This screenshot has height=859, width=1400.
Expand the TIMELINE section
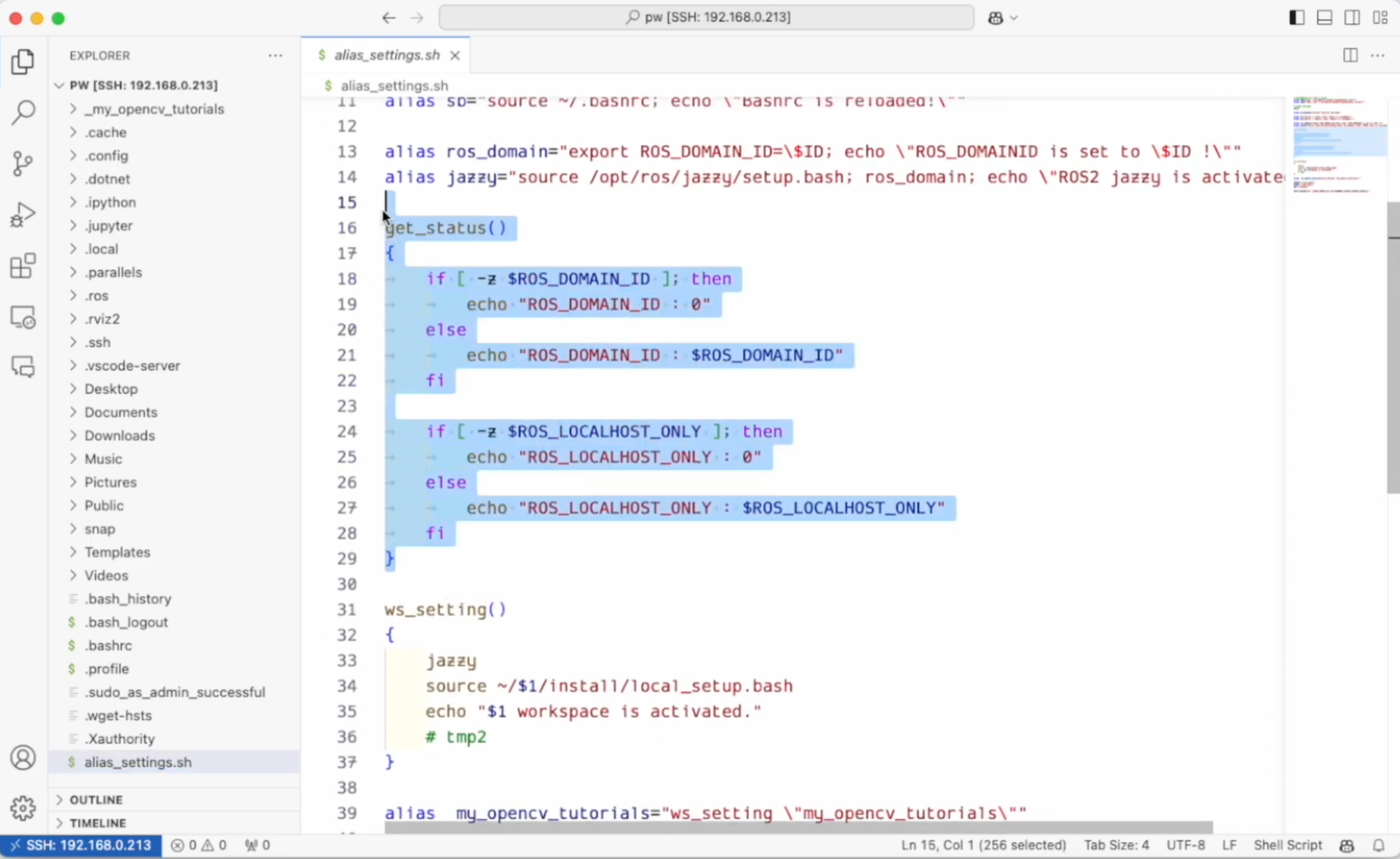98,822
